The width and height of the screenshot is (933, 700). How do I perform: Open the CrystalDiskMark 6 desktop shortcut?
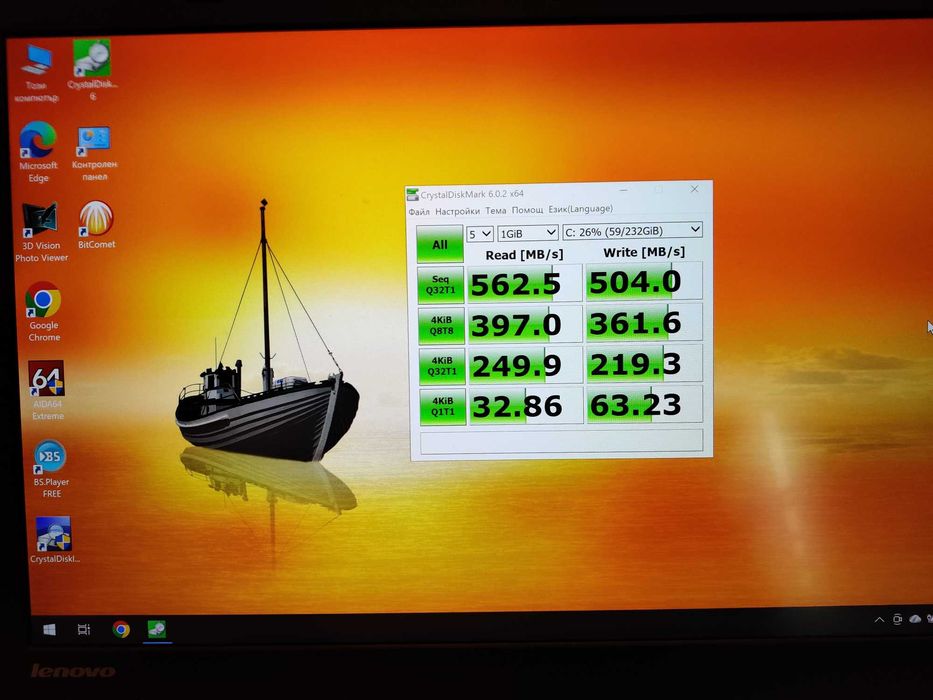(92, 70)
